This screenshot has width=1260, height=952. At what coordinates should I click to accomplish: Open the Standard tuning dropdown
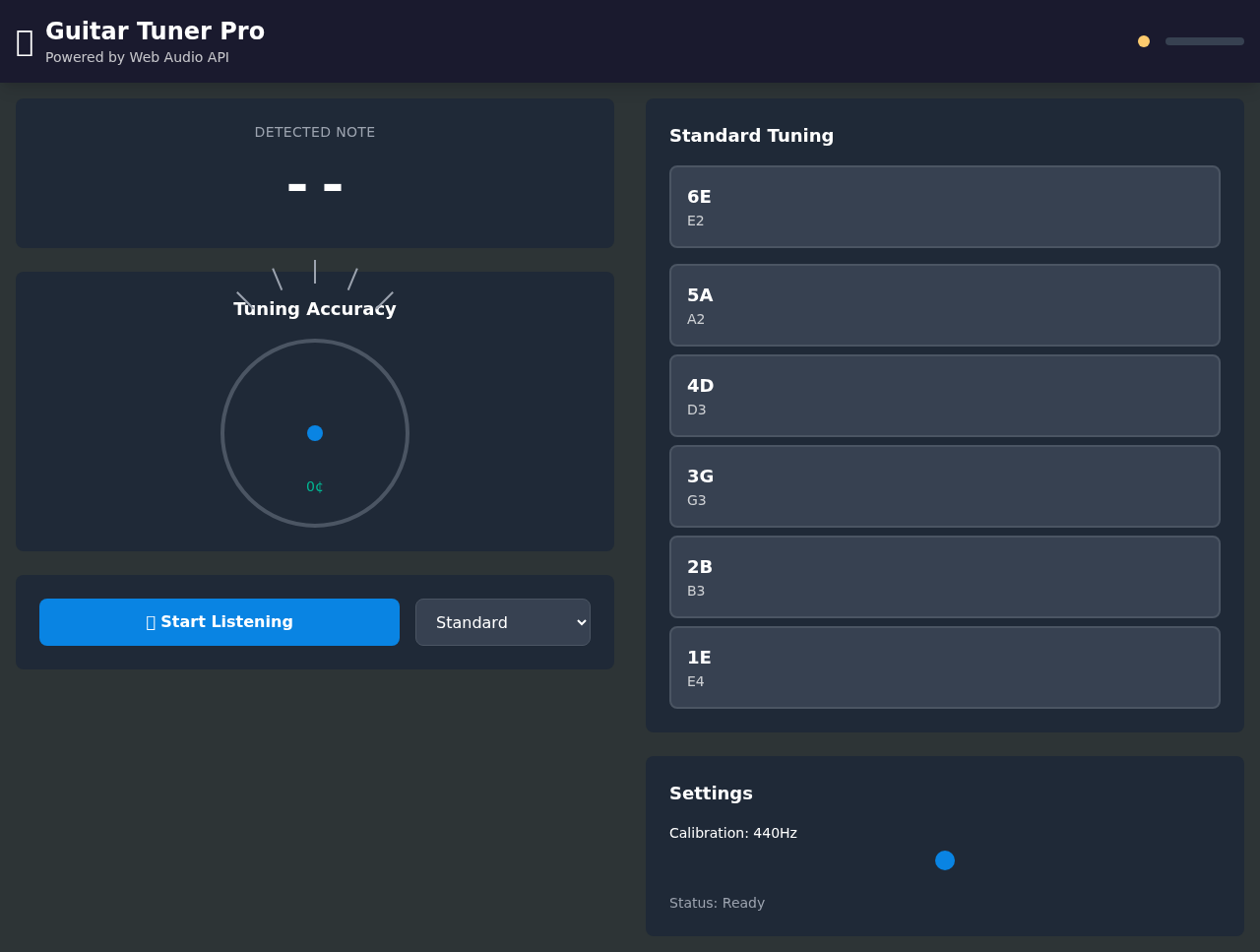503,621
